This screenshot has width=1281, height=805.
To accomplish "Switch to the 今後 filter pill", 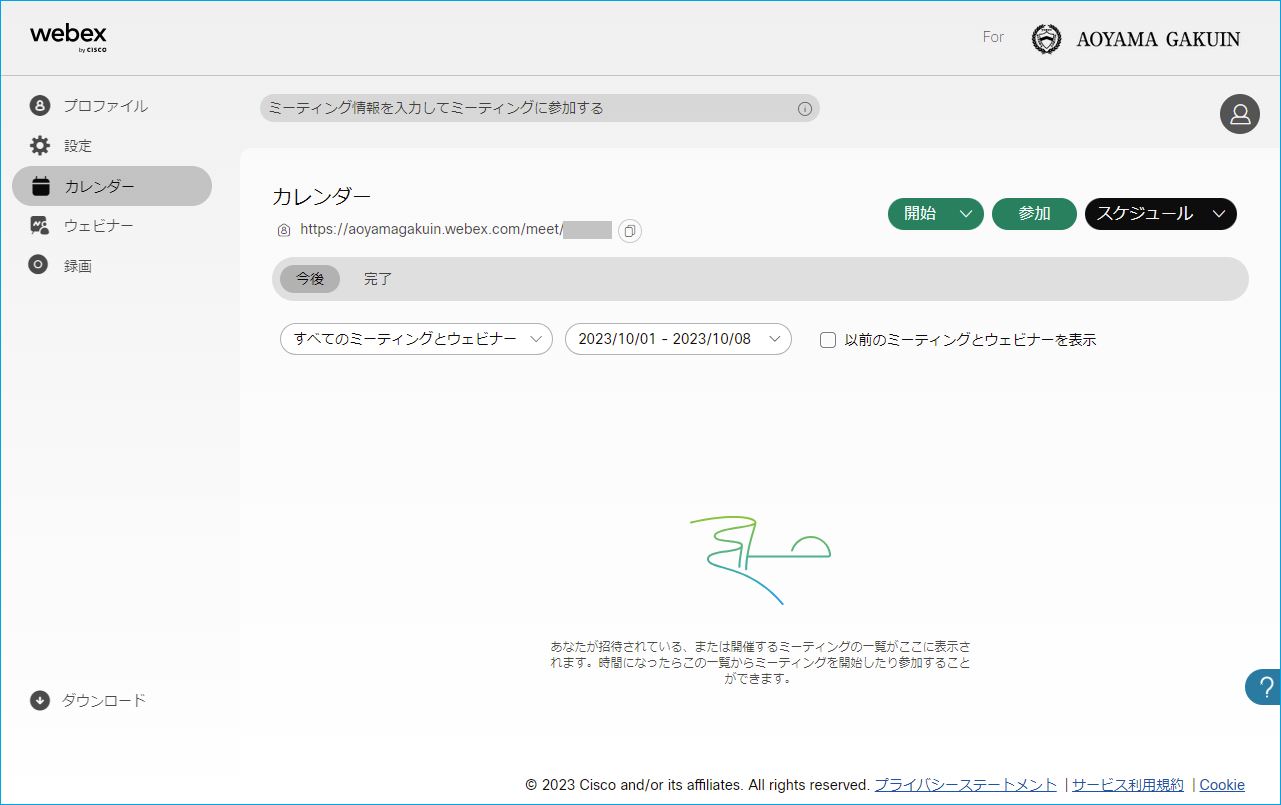I will [x=310, y=279].
